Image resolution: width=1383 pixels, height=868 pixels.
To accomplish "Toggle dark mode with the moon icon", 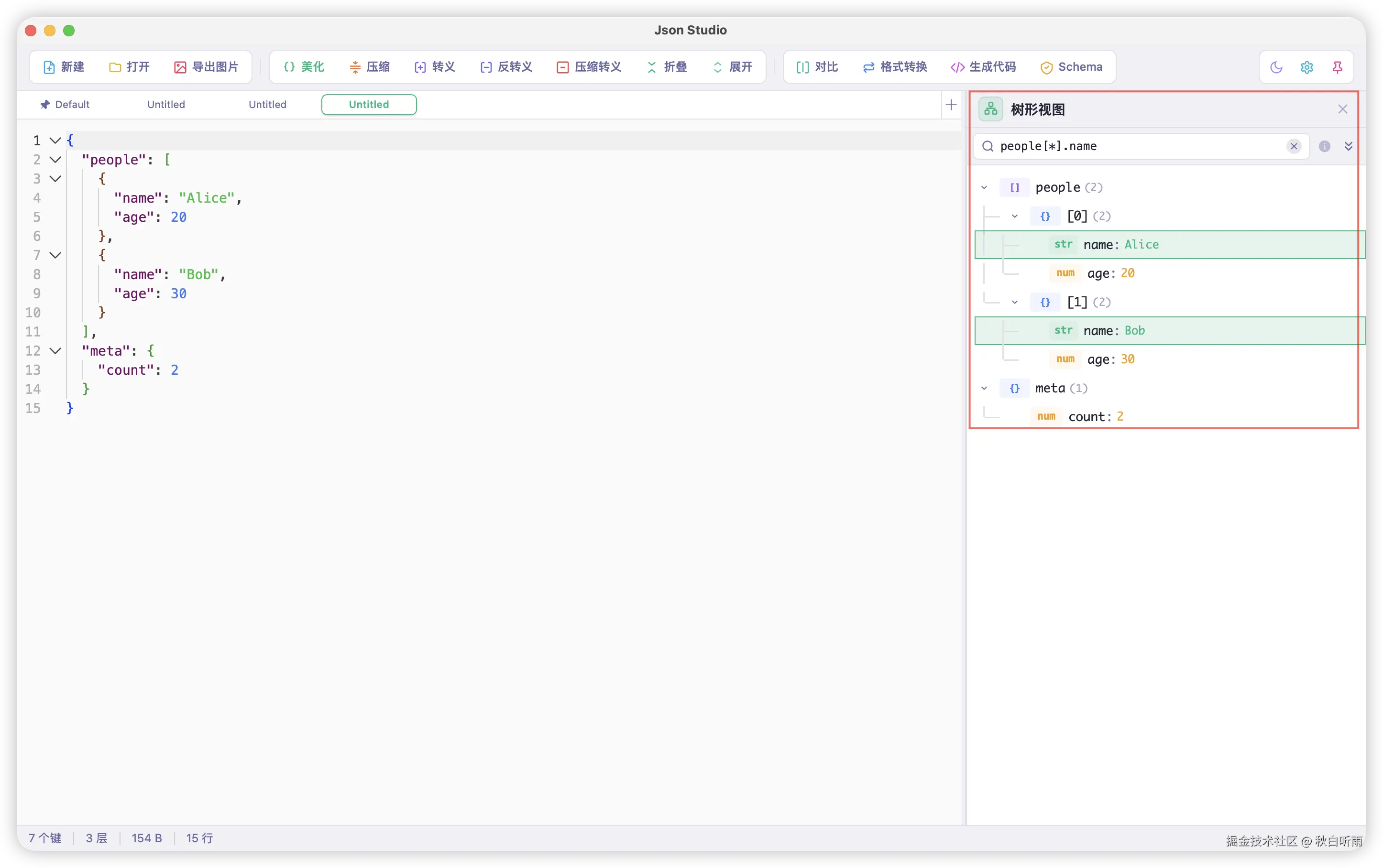I will [x=1276, y=67].
